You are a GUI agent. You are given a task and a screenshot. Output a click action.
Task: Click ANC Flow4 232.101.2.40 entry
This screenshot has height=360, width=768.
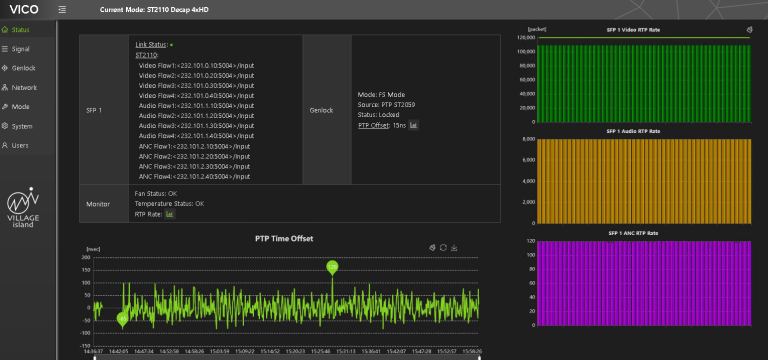194,177
